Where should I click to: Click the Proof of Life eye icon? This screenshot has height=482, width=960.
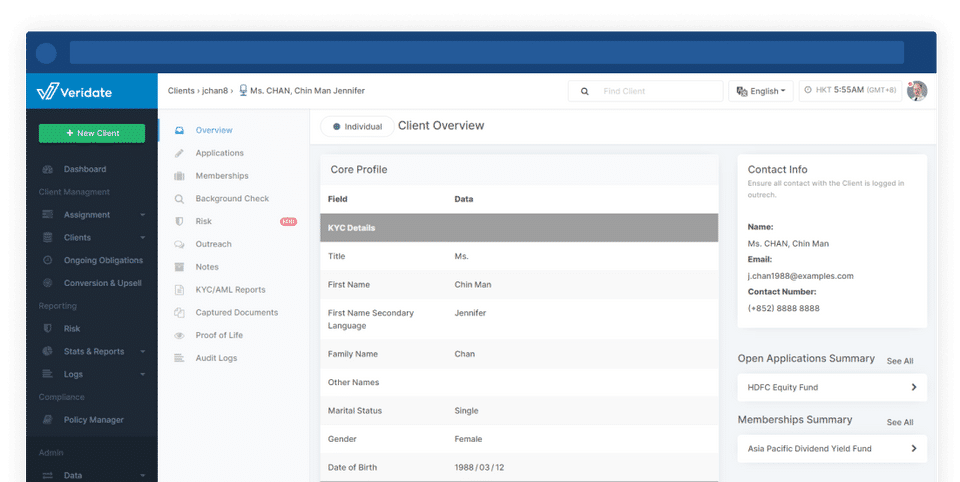click(x=179, y=335)
